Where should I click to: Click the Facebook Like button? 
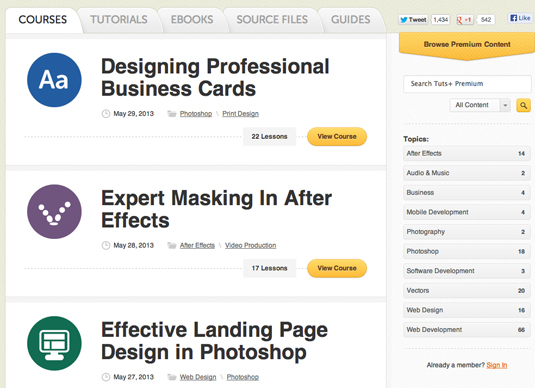point(521,18)
